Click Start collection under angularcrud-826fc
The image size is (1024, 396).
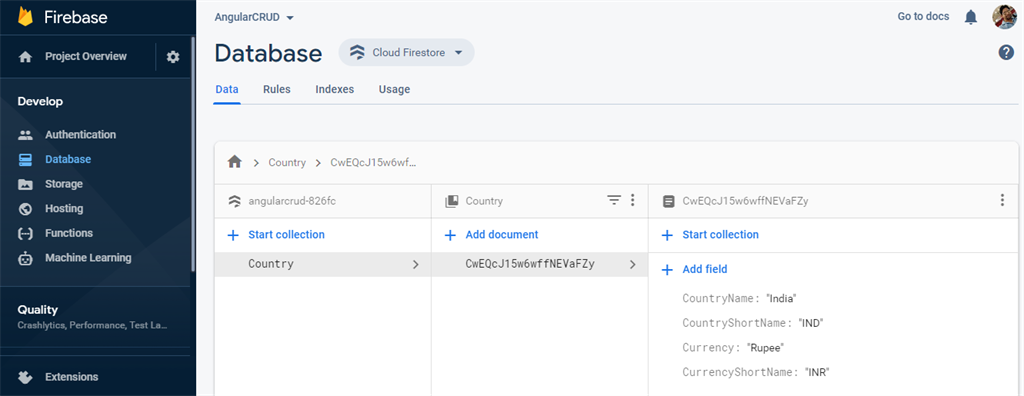(286, 235)
